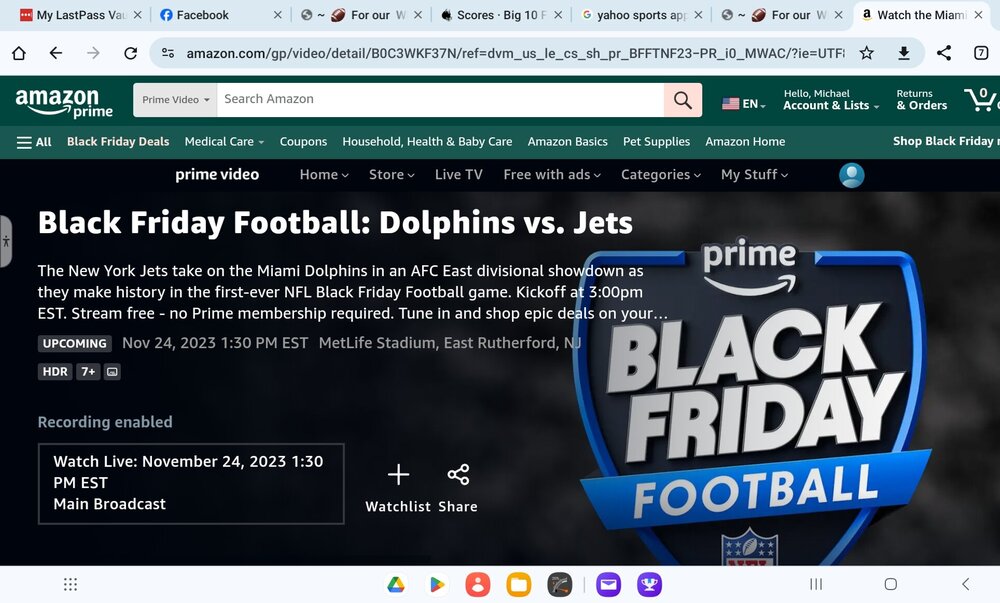1000x603 pixels.
Task: Select Watch Live Main Broadcast button
Action: coord(191,484)
